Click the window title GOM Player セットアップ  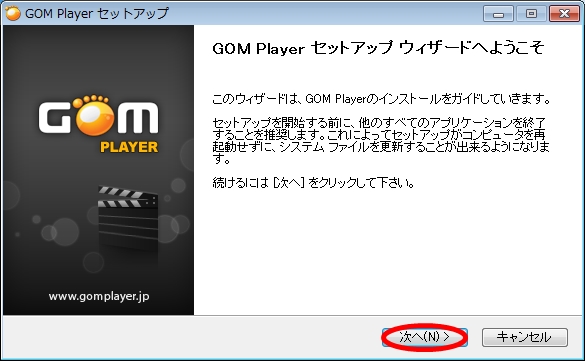point(97,13)
